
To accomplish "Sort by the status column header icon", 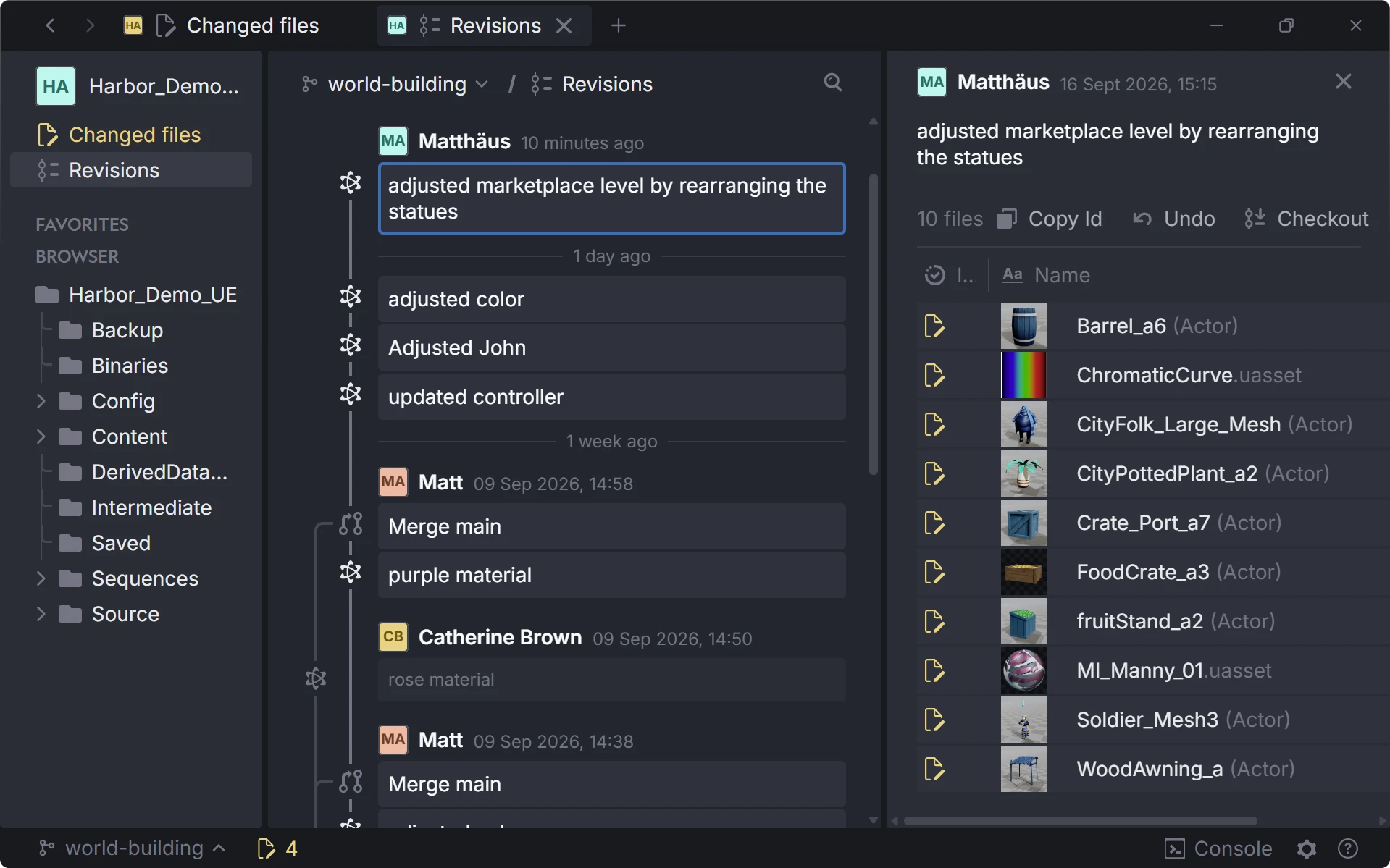I will tap(935, 275).
